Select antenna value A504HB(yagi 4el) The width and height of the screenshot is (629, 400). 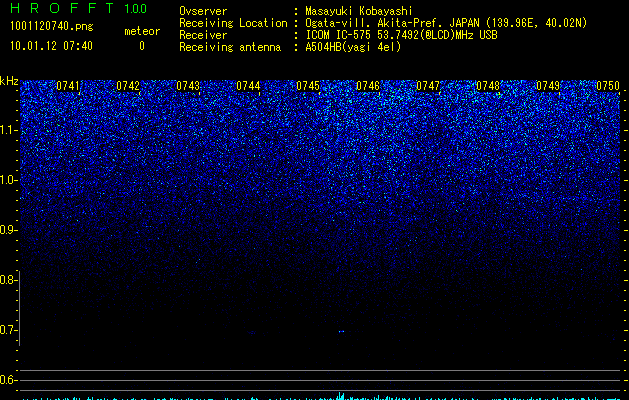pyautogui.click(x=353, y=47)
